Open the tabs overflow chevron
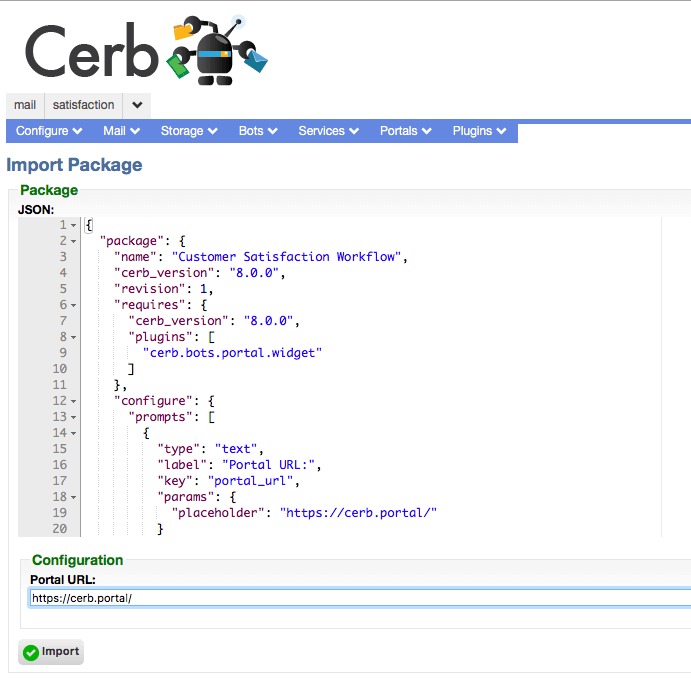This screenshot has width=691, height=685. (x=137, y=105)
